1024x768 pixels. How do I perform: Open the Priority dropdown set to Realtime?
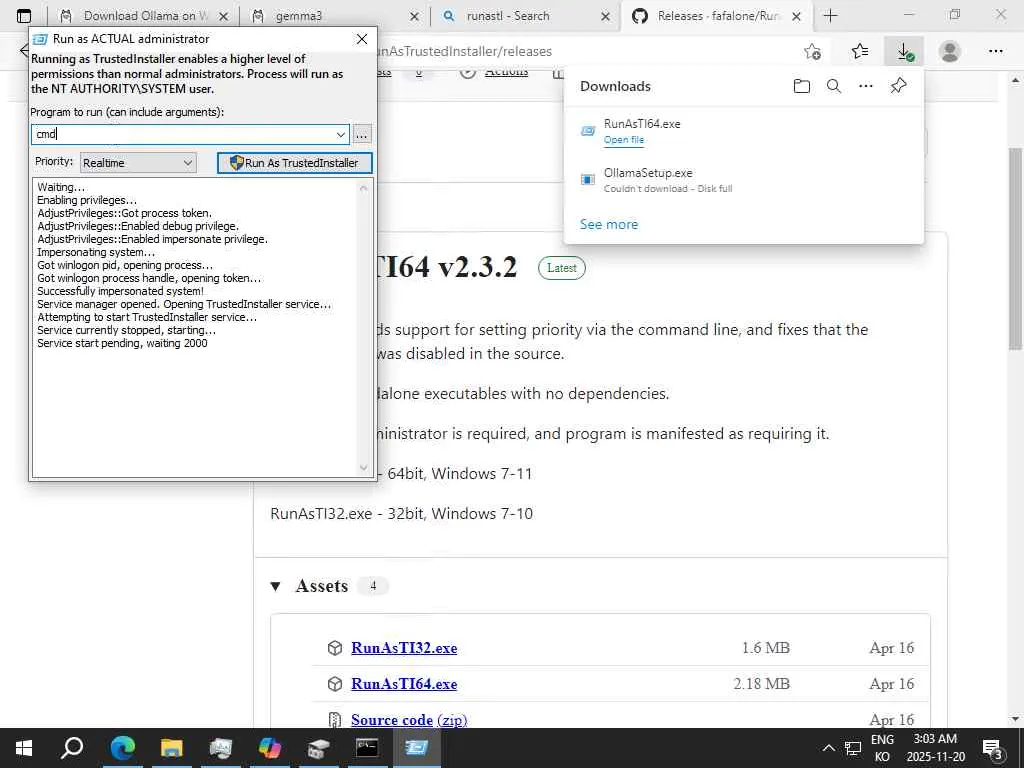(138, 163)
